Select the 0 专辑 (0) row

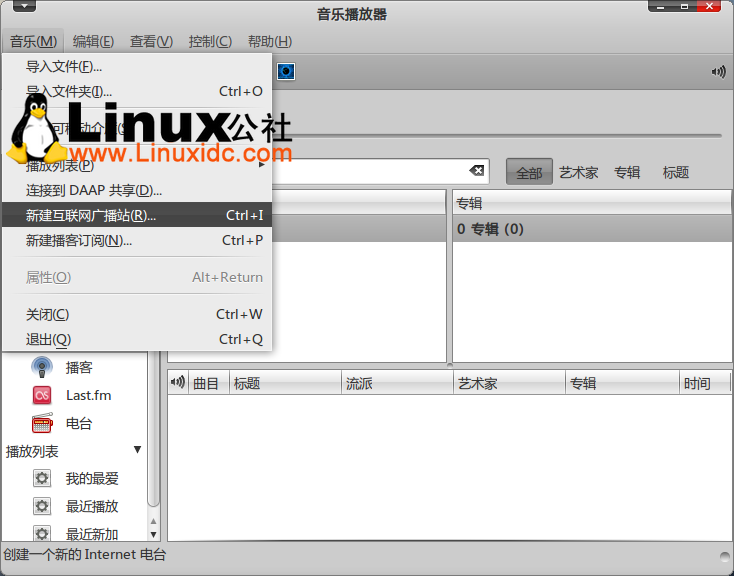592,229
